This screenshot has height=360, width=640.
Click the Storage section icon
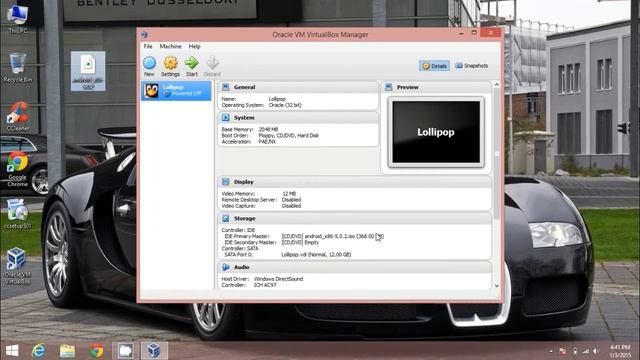[225, 218]
